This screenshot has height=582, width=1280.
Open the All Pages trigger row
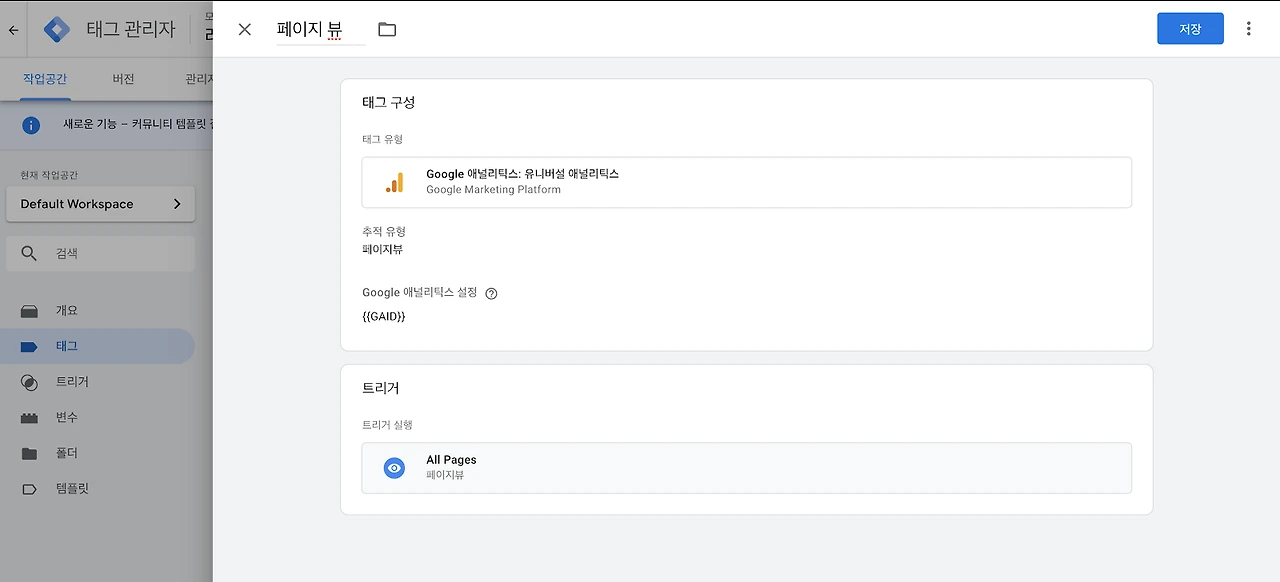tap(746, 468)
